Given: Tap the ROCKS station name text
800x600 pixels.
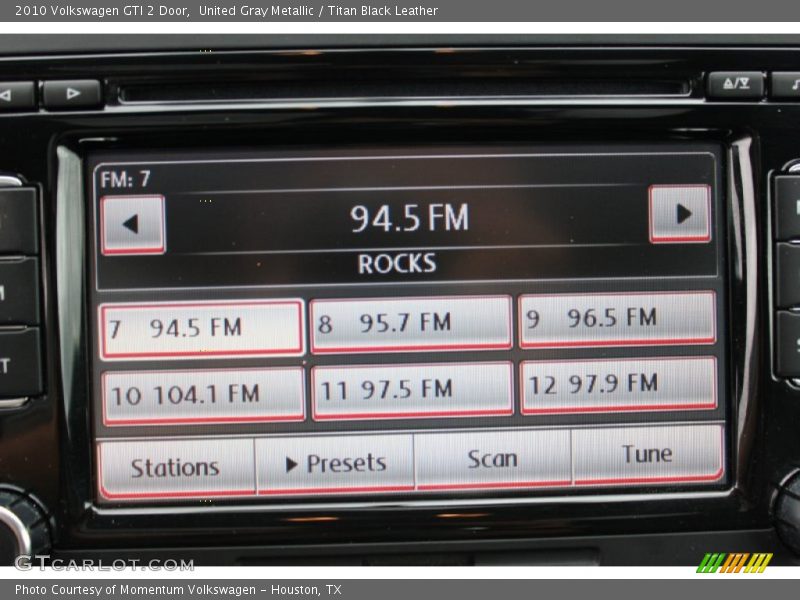Looking at the screenshot, I should [397, 264].
